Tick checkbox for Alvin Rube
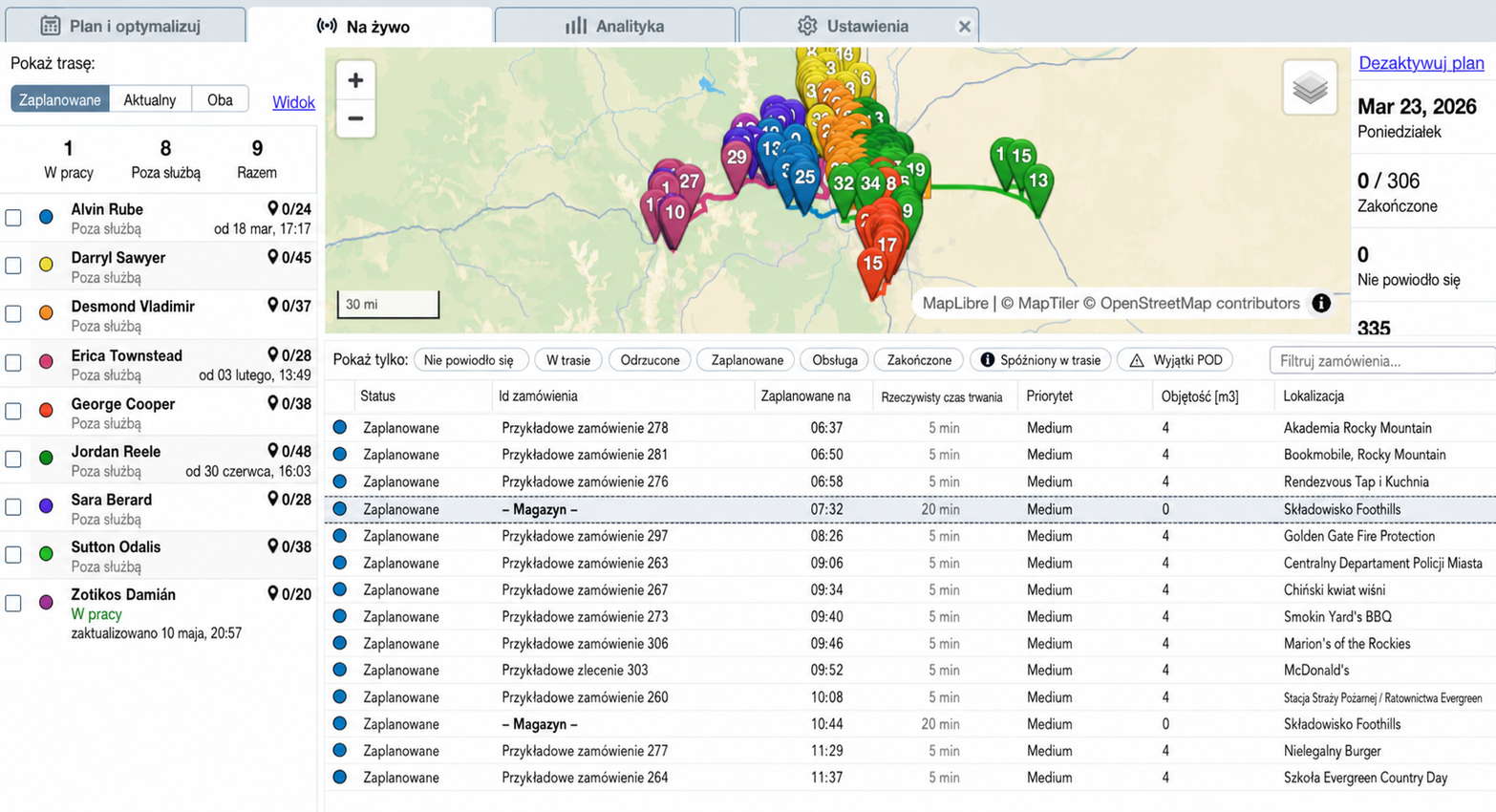The height and width of the screenshot is (812, 1496). click(13, 218)
